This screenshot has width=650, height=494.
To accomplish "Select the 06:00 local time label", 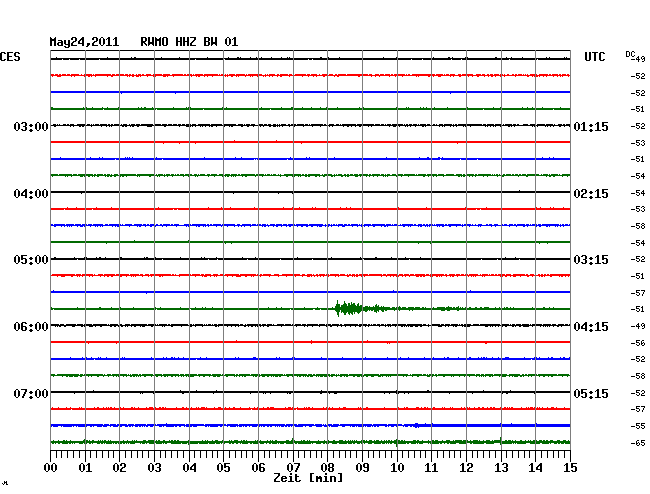I will tap(31, 327).
